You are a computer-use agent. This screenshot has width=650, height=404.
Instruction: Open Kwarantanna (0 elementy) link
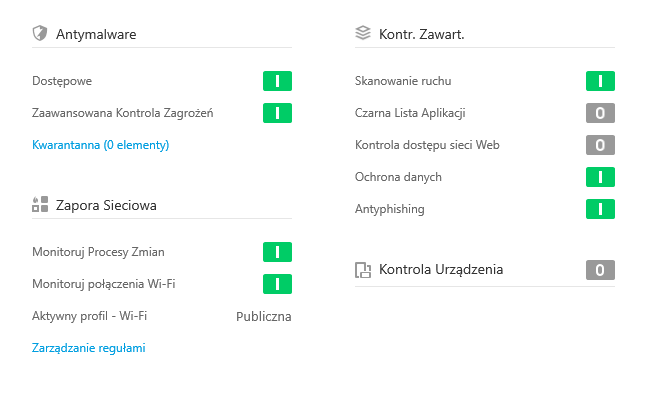[x=100, y=145]
